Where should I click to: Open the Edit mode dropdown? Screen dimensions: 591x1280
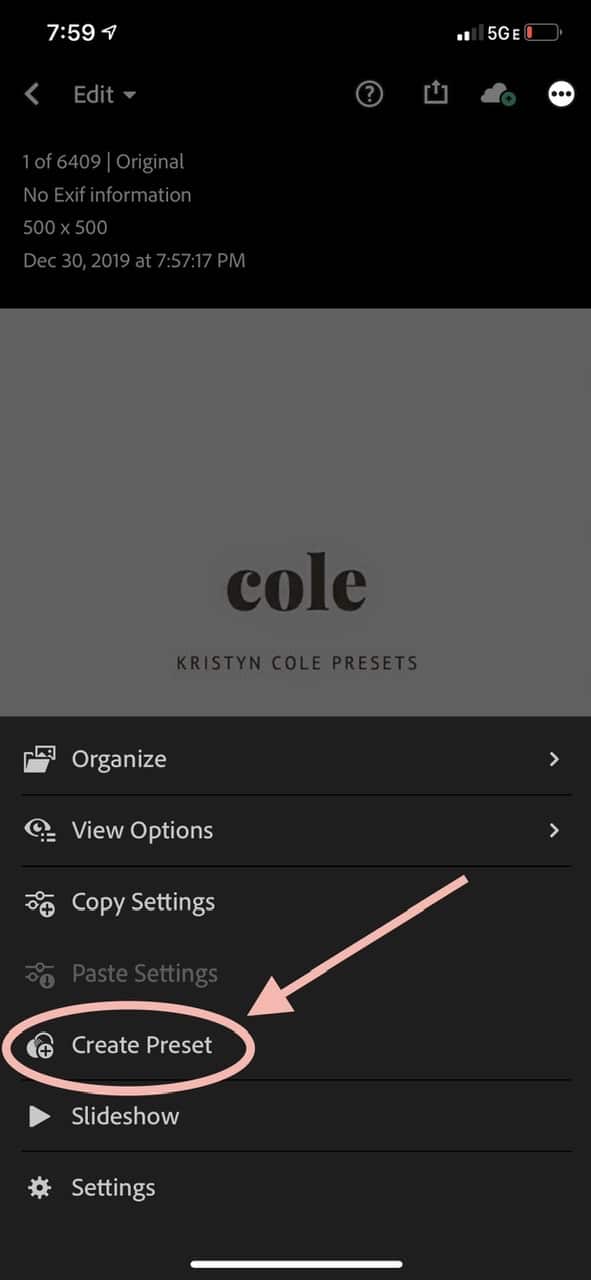pos(105,94)
